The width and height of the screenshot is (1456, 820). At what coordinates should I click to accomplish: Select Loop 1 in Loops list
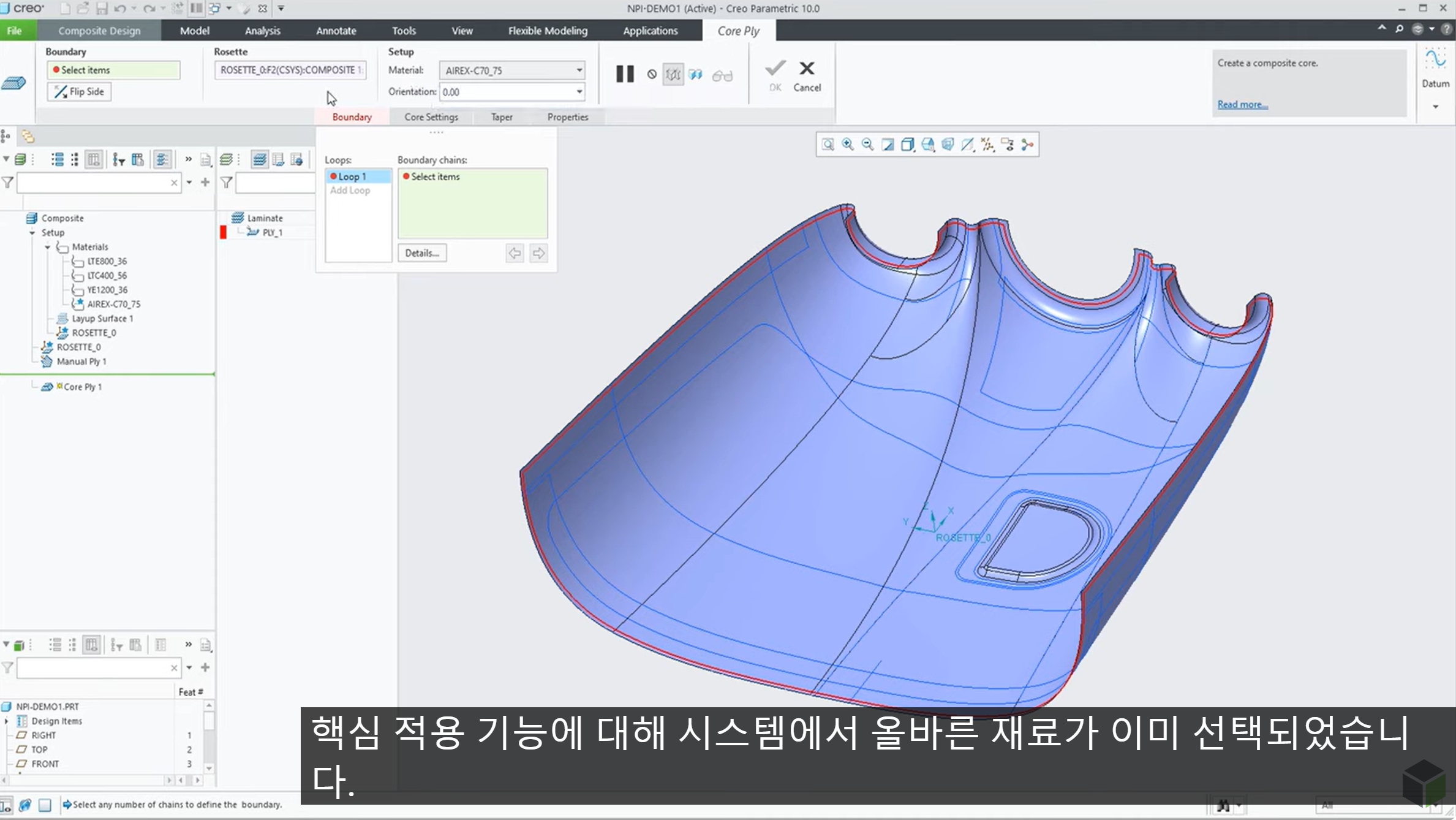[x=358, y=177]
